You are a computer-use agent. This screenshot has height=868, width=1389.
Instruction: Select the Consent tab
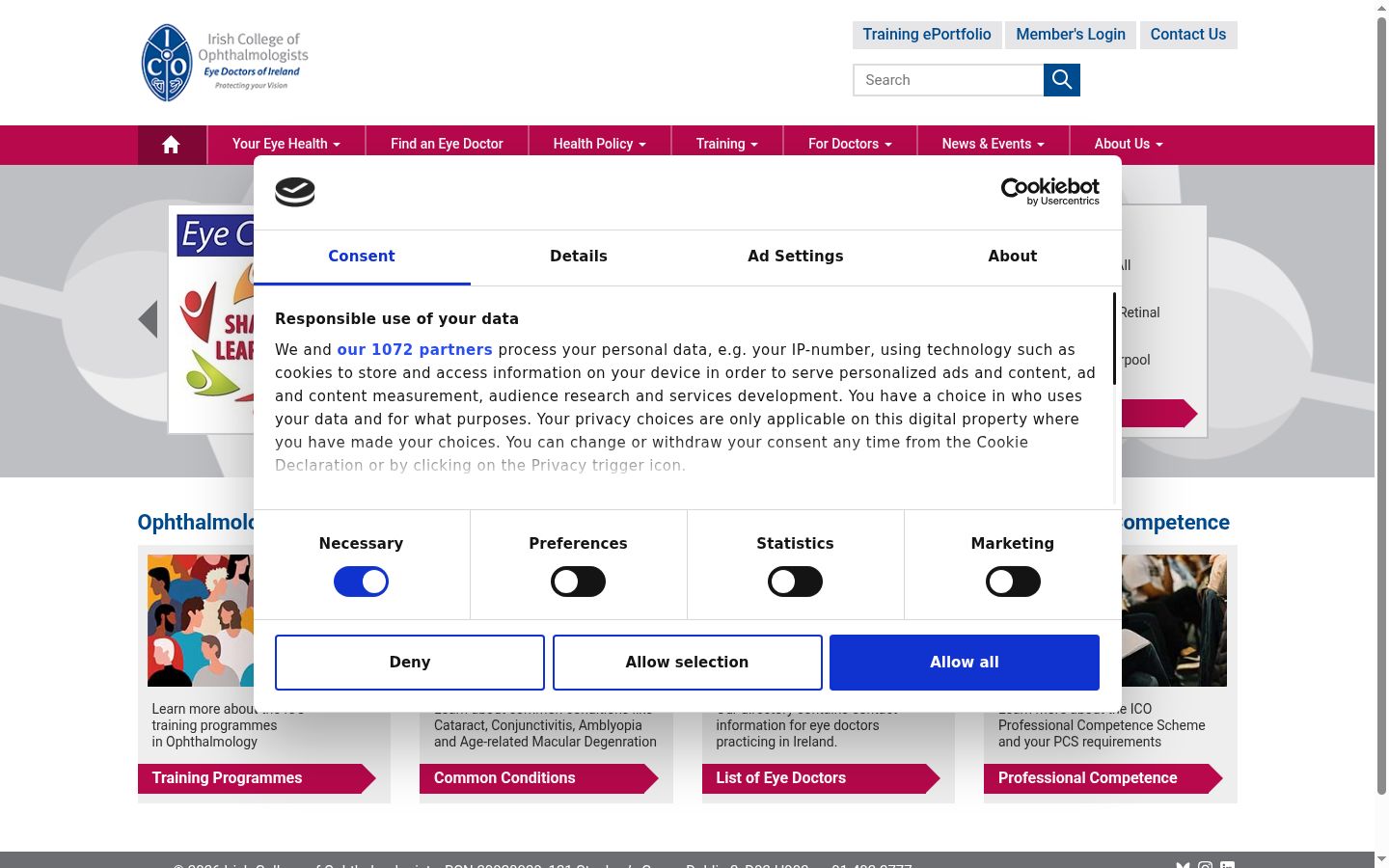[362, 257]
